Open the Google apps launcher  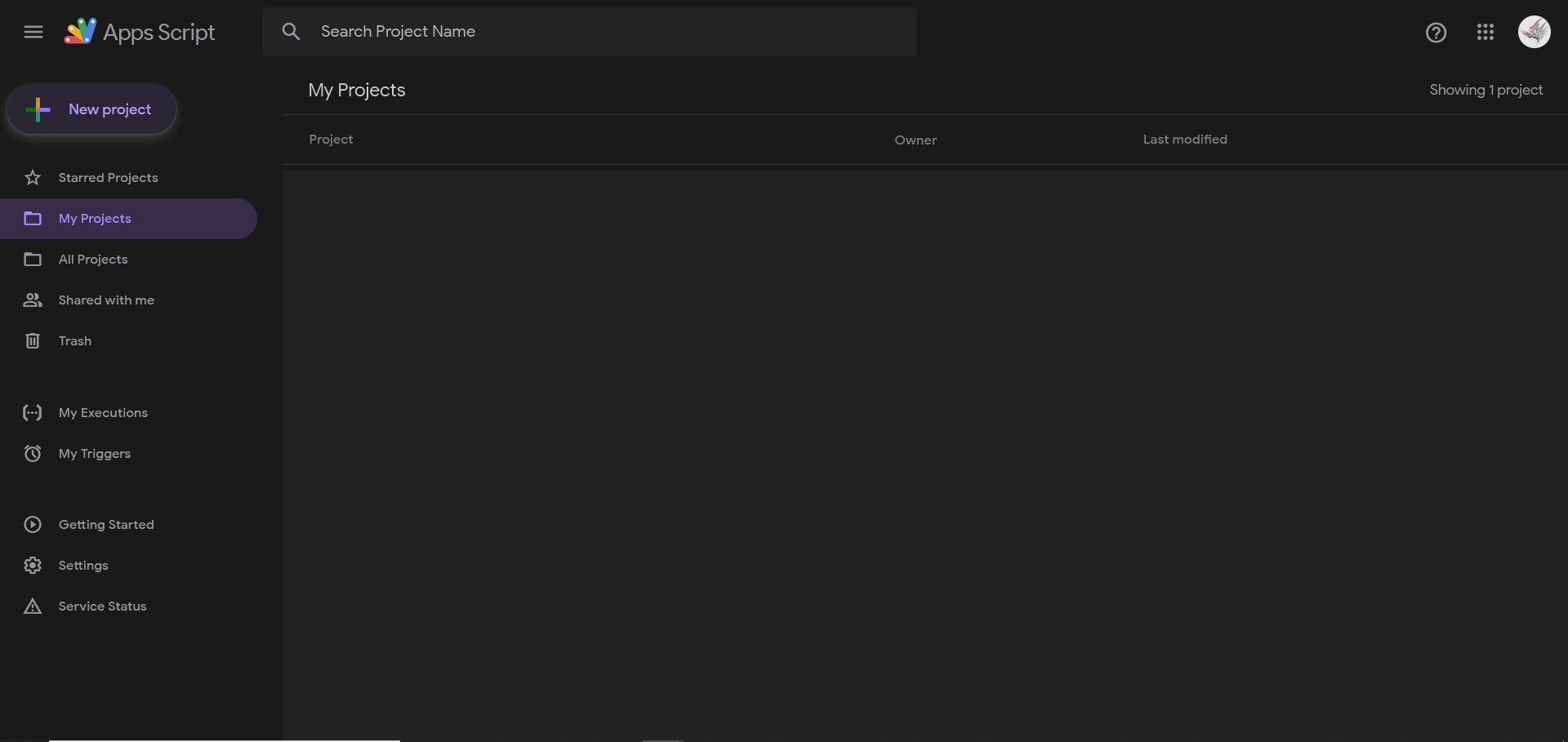point(1486,33)
